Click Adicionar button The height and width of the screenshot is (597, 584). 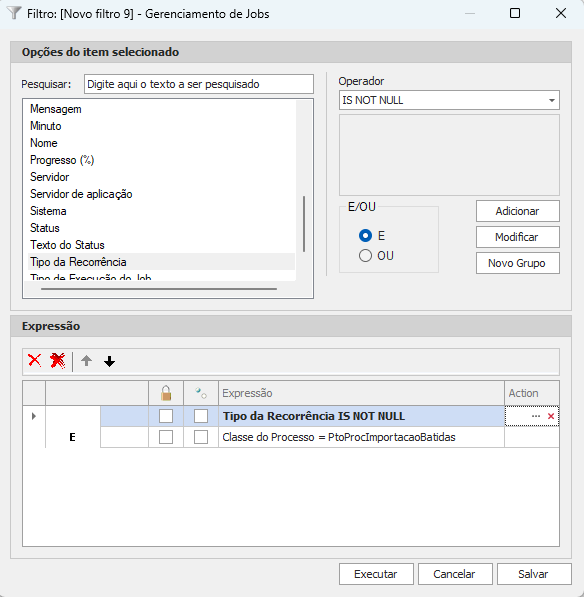pyautogui.click(x=518, y=211)
